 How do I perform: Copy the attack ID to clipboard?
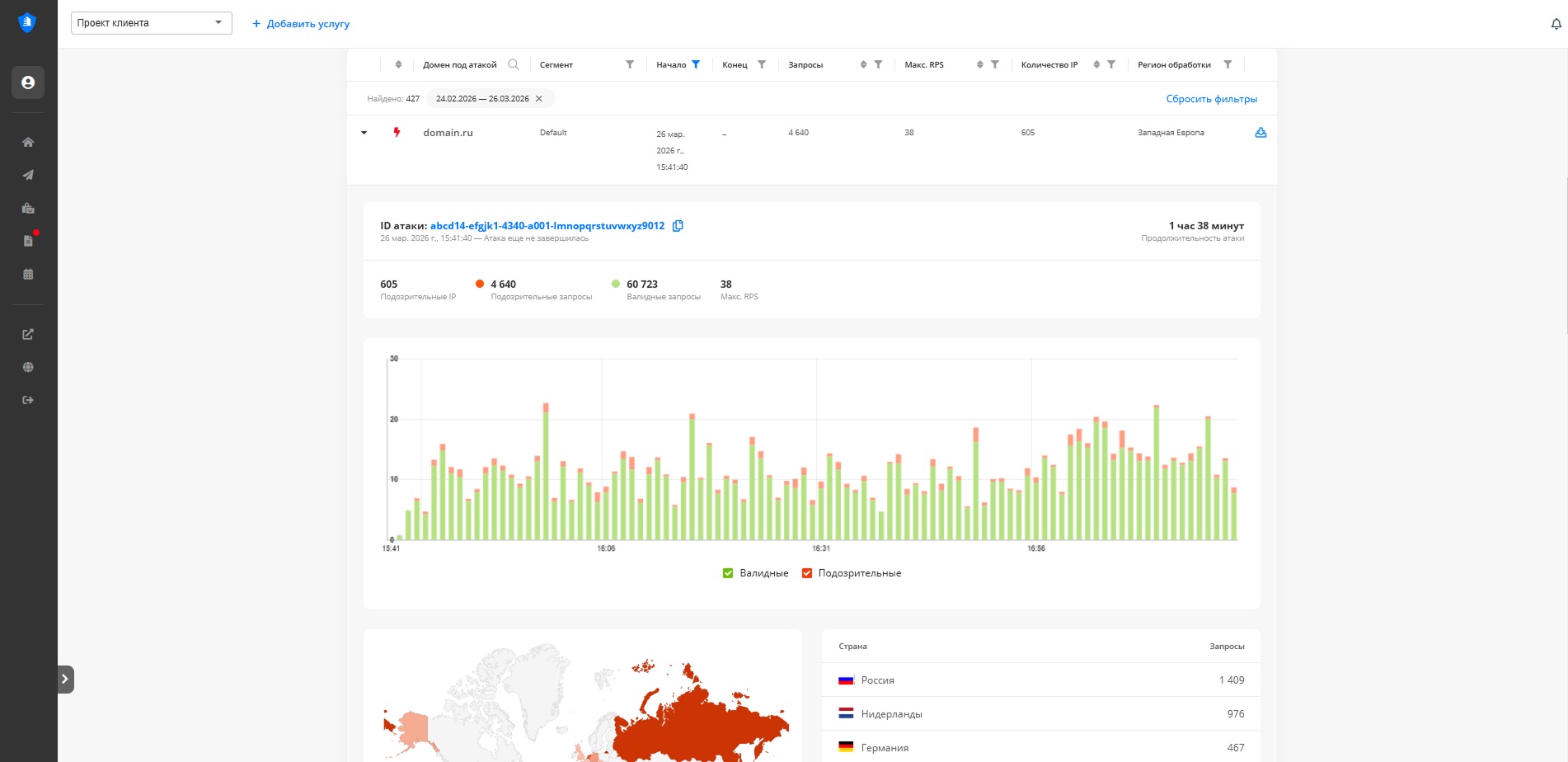pos(678,226)
